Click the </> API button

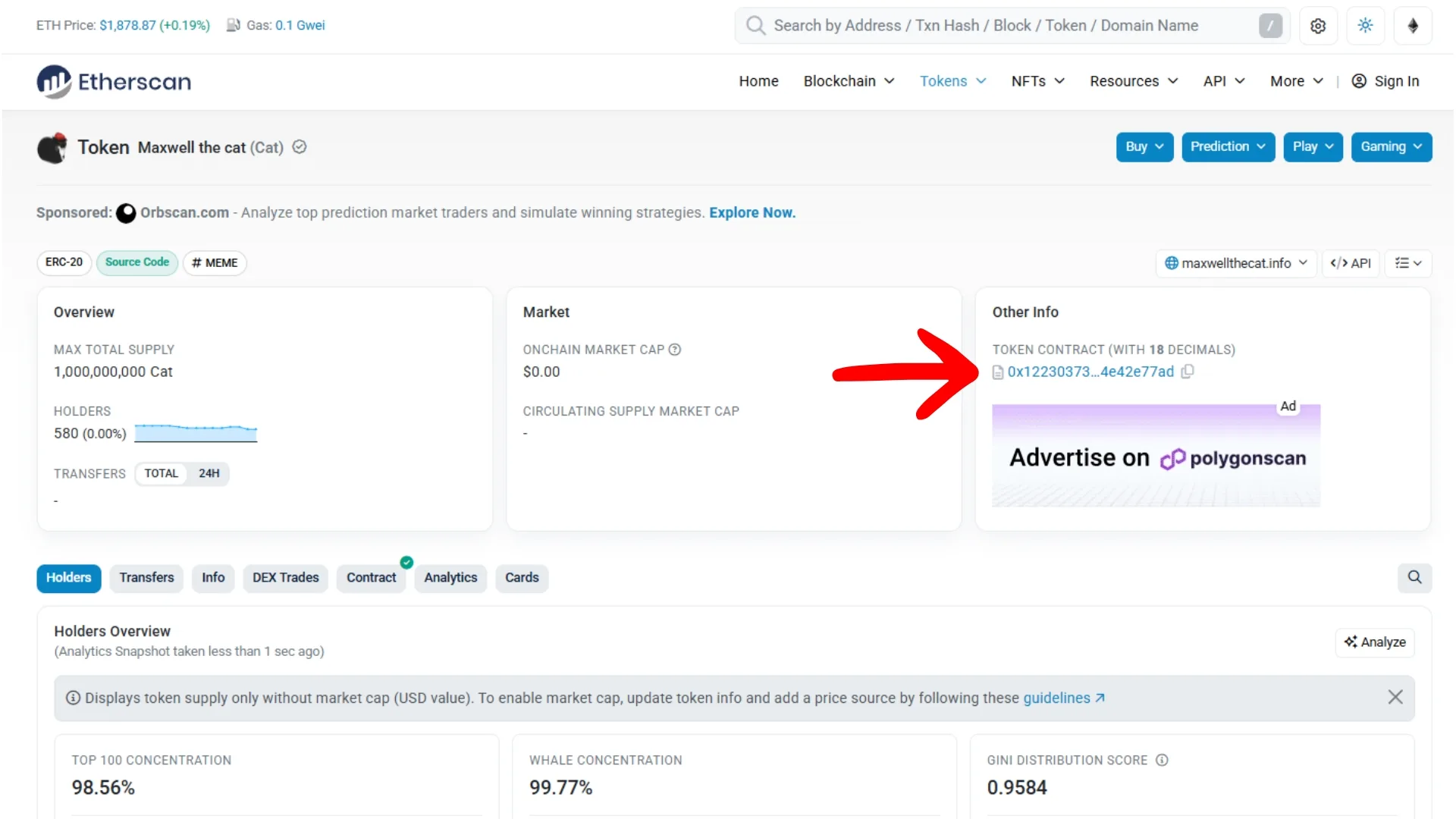point(1351,263)
